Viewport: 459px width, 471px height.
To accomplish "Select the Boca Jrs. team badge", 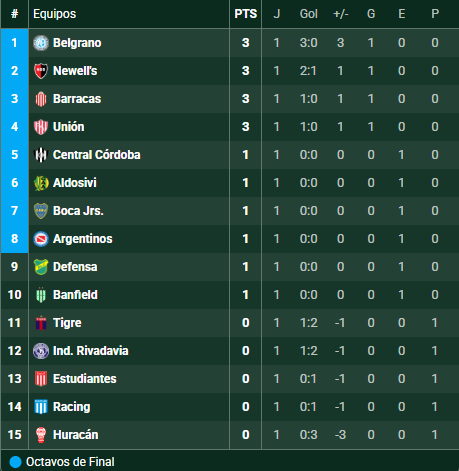I will [x=41, y=211].
